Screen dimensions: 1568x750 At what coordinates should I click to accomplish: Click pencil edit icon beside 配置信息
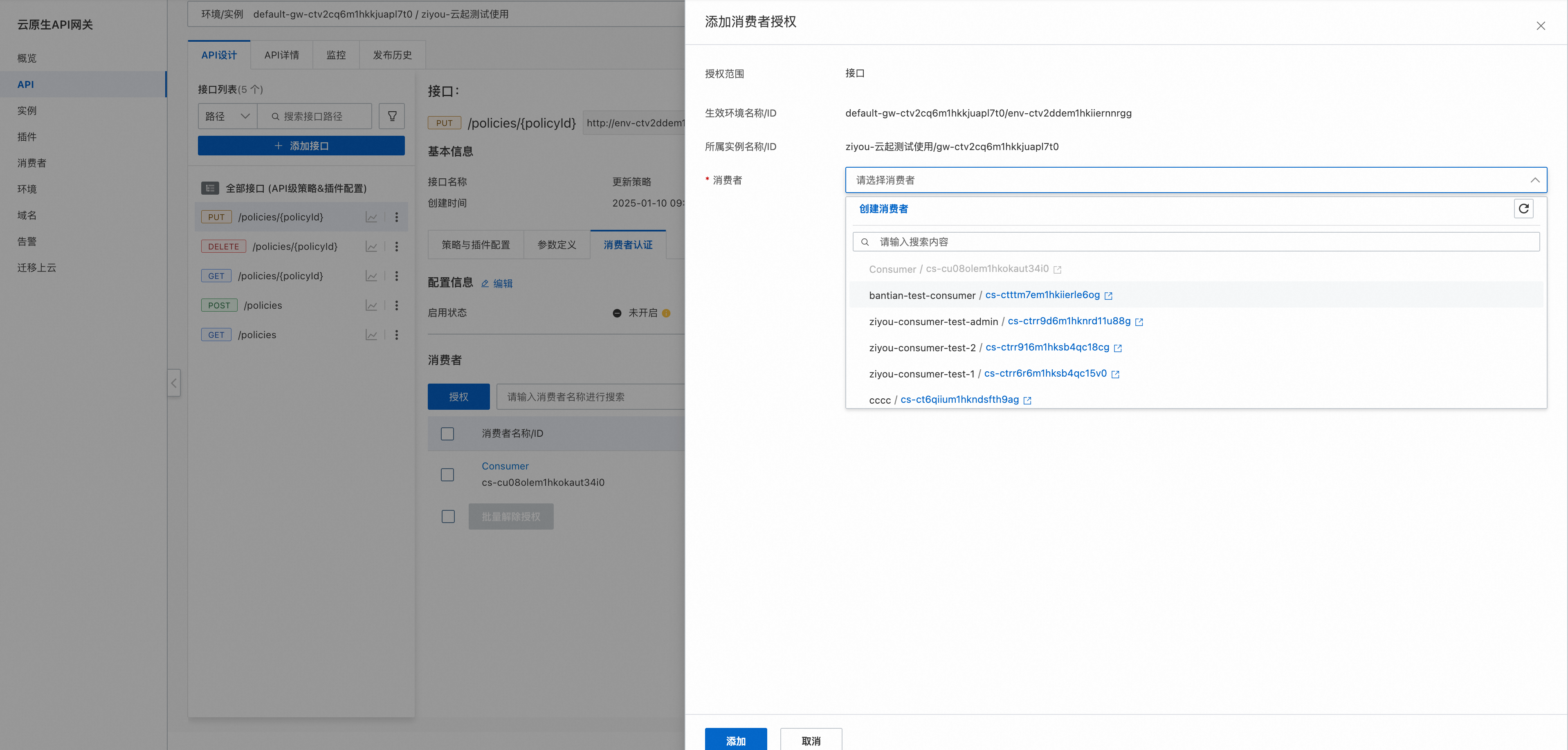pyautogui.click(x=485, y=284)
